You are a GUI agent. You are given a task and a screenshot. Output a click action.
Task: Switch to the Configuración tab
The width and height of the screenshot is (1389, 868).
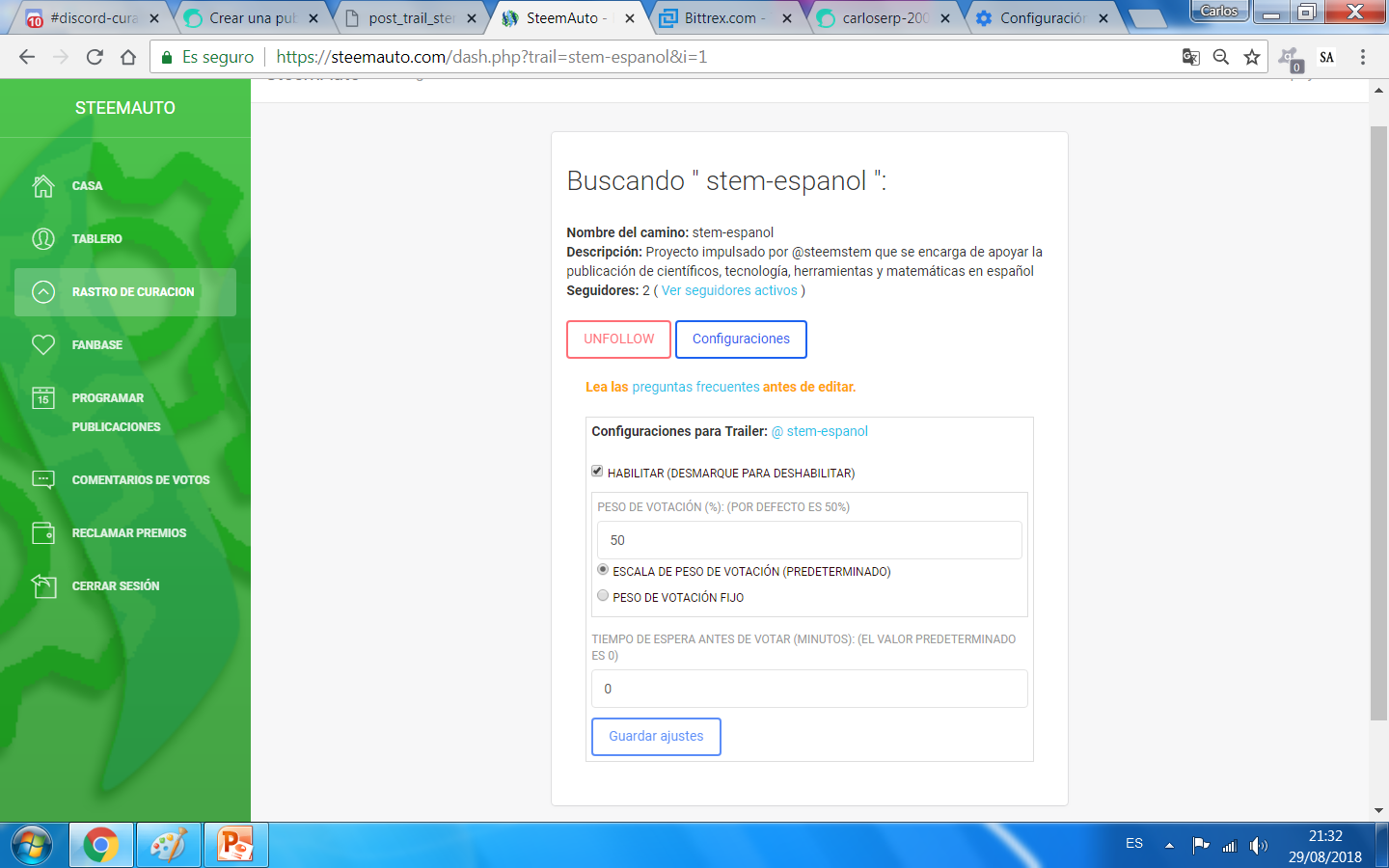click(x=1042, y=17)
